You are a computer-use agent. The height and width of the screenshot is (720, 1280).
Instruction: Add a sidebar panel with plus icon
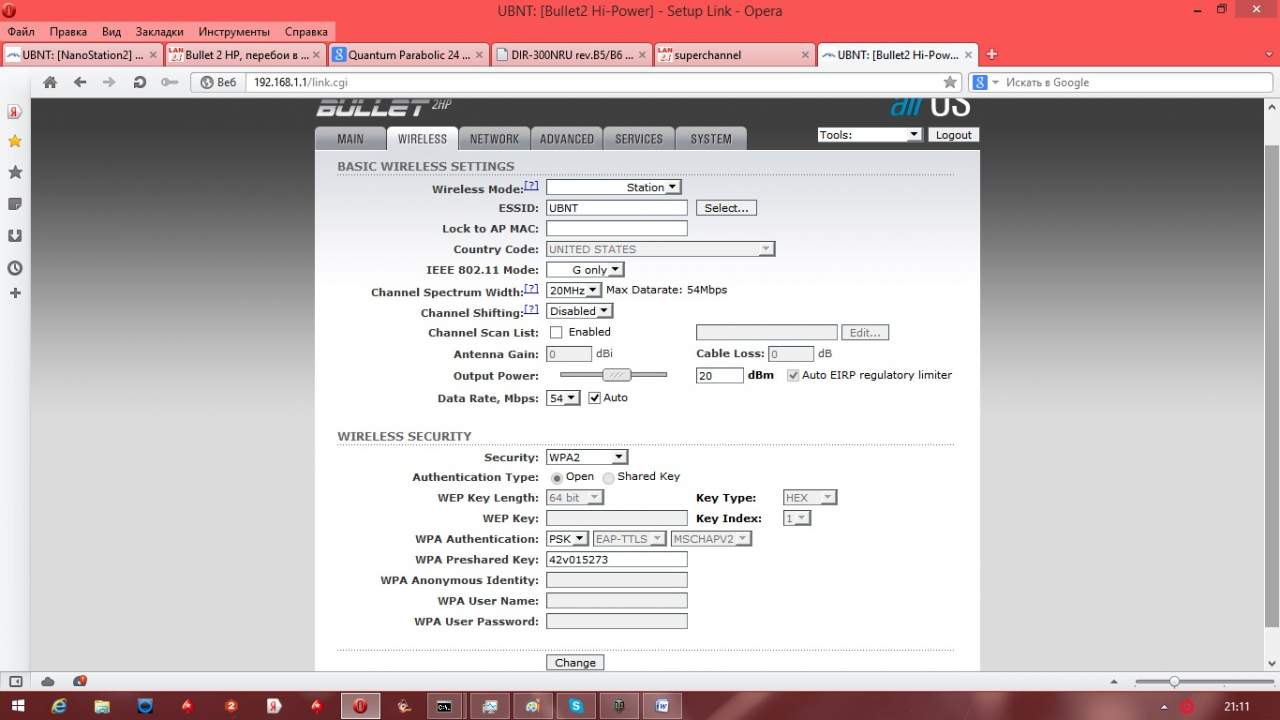15,293
